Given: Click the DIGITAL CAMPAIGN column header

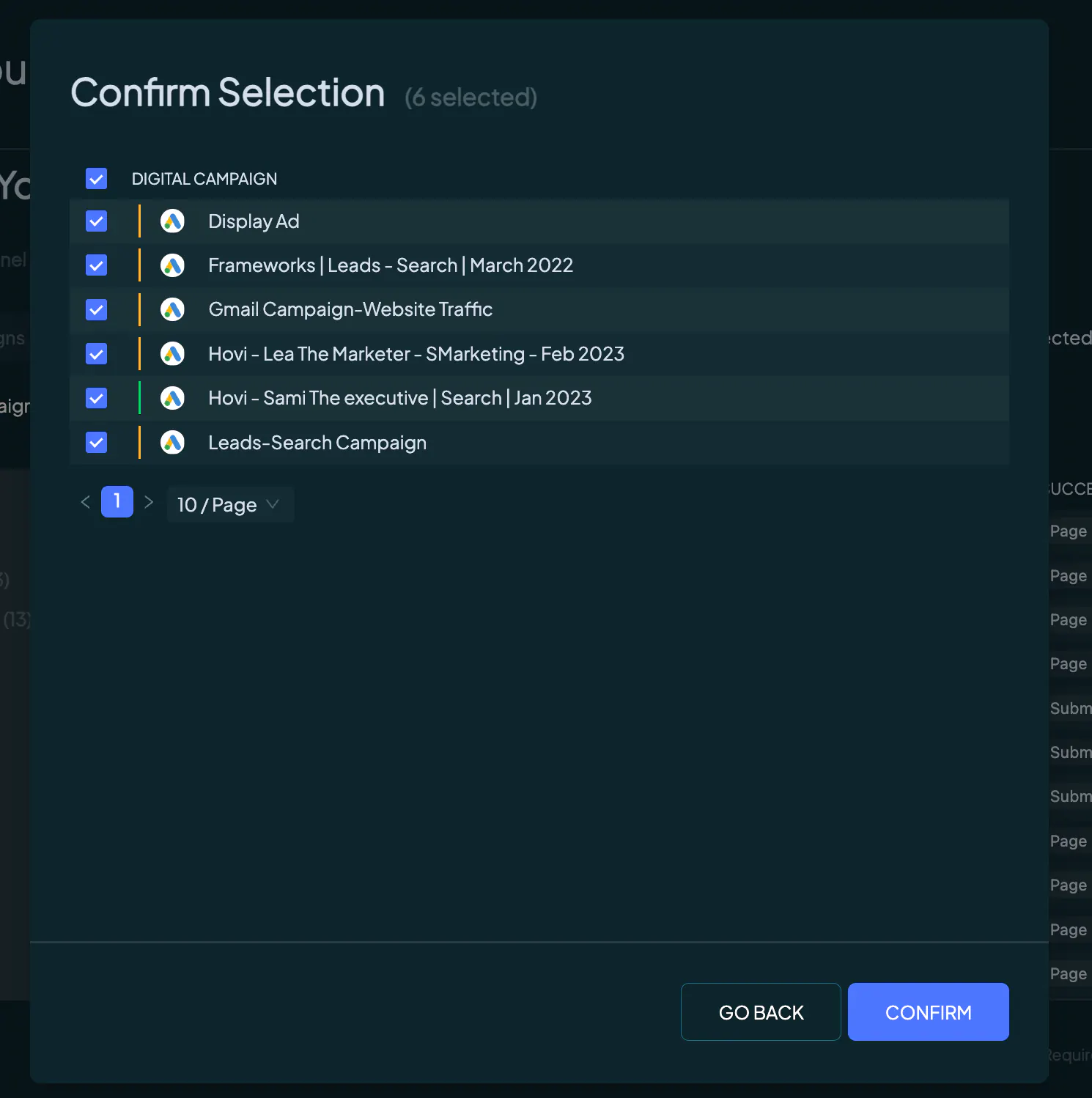Looking at the screenshot, I should (x=204, y=179).
